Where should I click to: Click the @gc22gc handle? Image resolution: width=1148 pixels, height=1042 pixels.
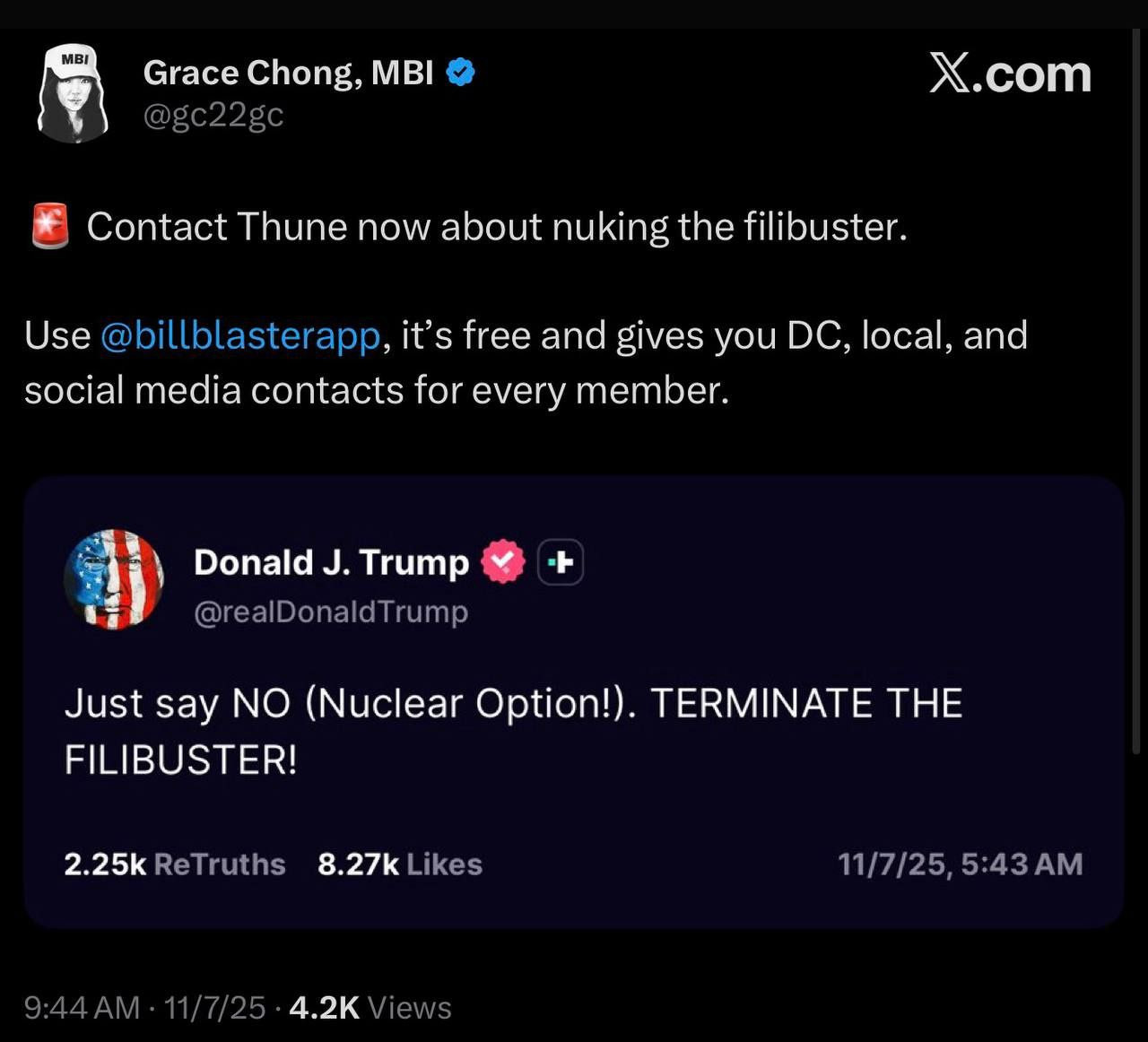click(213, 115)
